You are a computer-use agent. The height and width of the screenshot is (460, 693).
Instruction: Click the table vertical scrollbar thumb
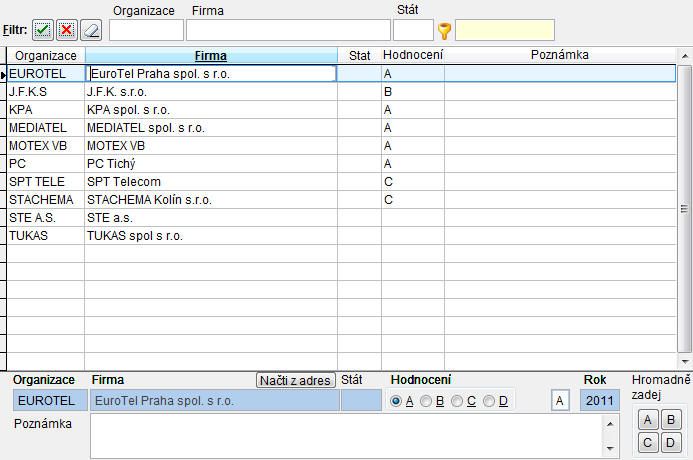[x=684, y=209]
